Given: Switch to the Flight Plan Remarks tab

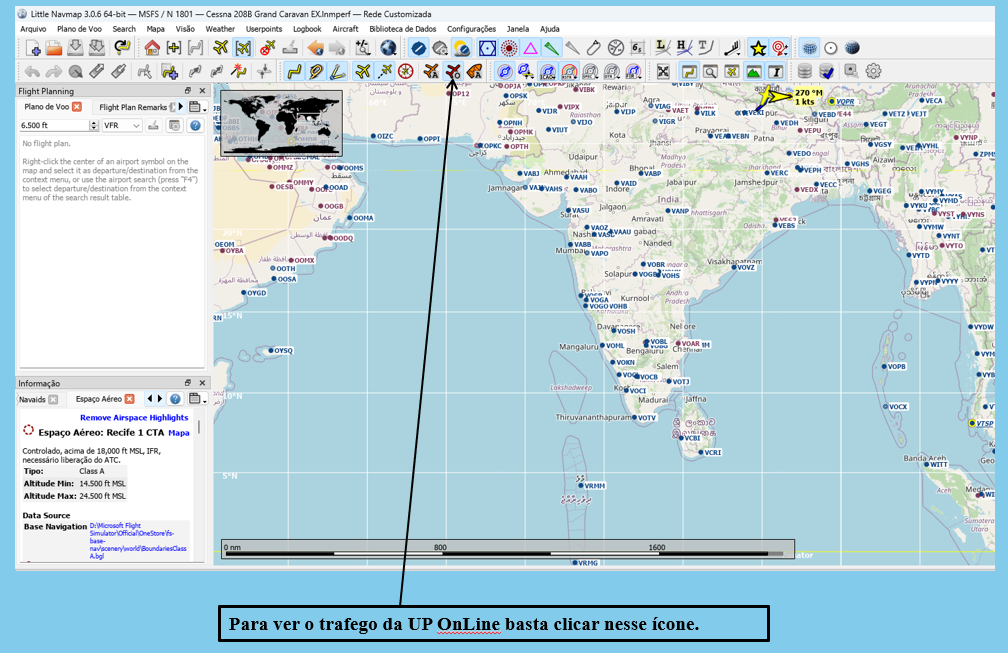Looking at the screenshot, I should tap(133, 107).
